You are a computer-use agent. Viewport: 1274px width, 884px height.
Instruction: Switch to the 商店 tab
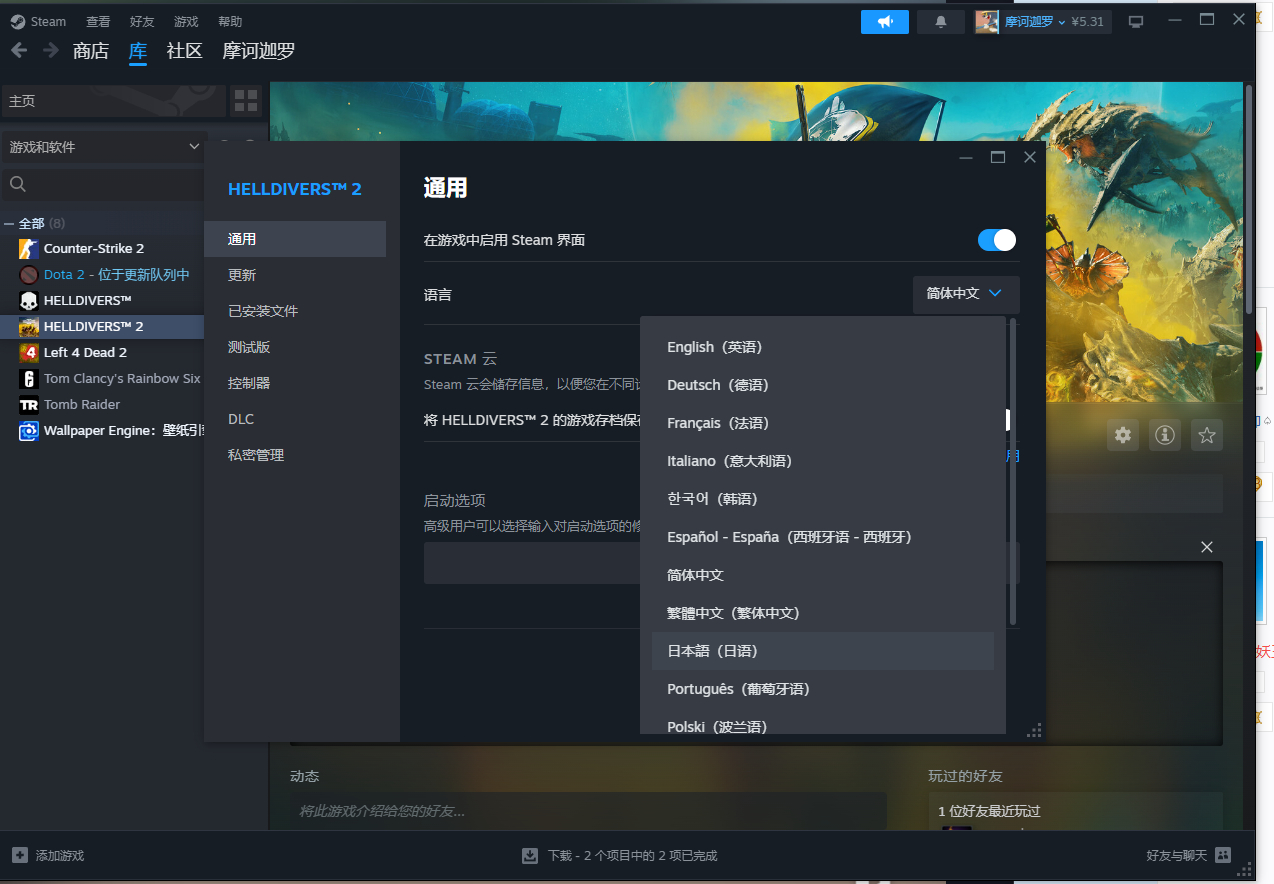click(x=91, y=51)
